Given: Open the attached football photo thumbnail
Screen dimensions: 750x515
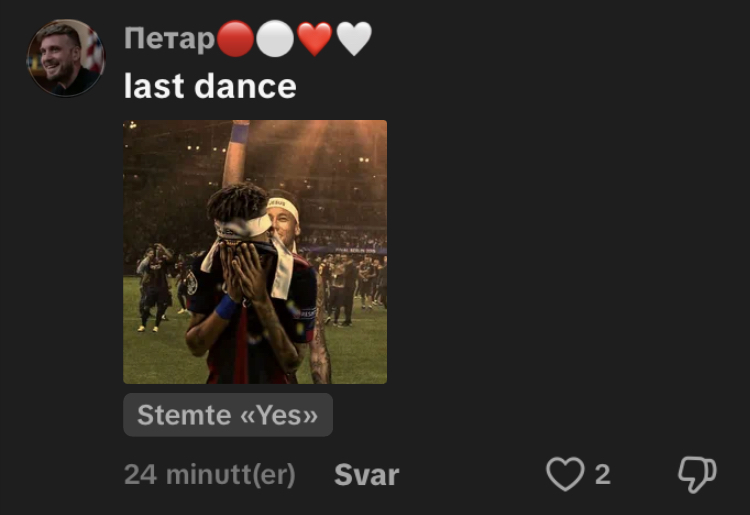Looking at the screenshot, I should [x=255, y=252].
